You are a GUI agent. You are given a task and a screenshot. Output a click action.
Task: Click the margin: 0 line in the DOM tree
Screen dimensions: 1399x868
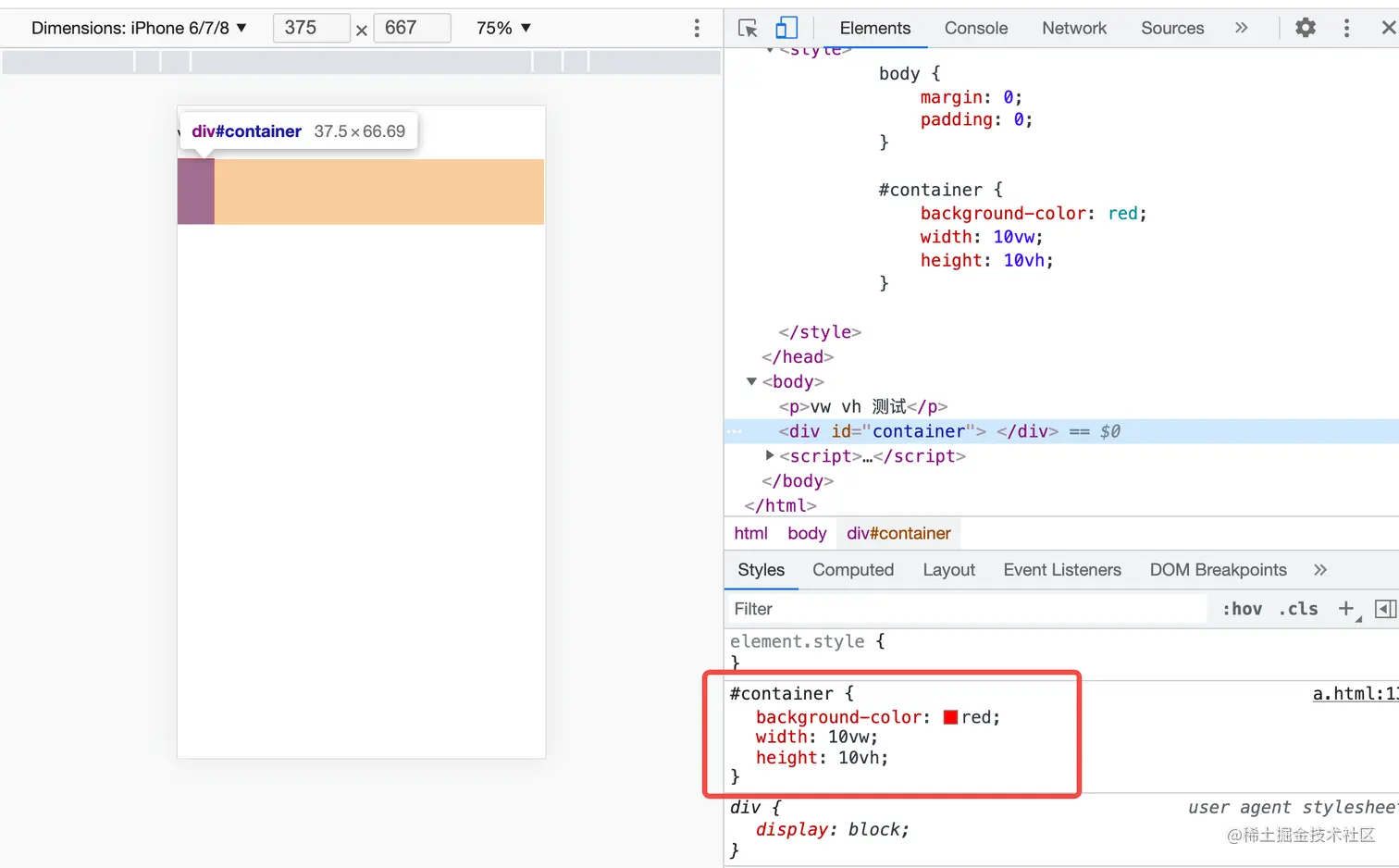[x=971, y=97]
